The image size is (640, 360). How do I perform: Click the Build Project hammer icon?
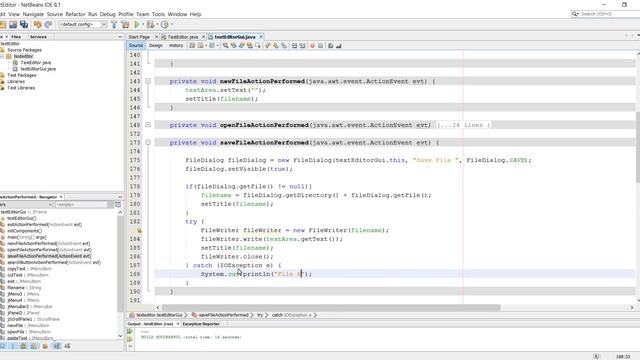click(114, 24)
